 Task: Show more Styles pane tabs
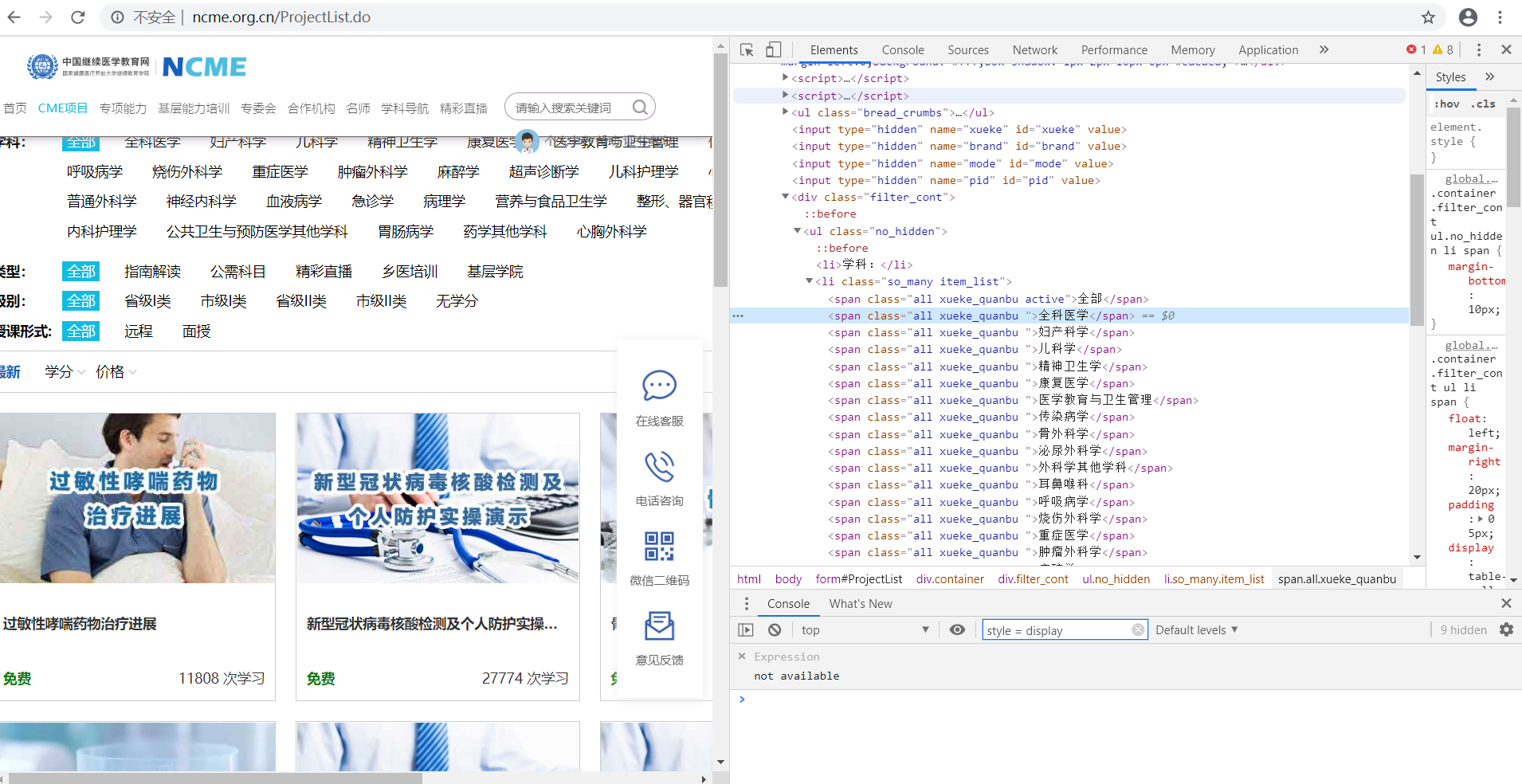(1489, 76)
